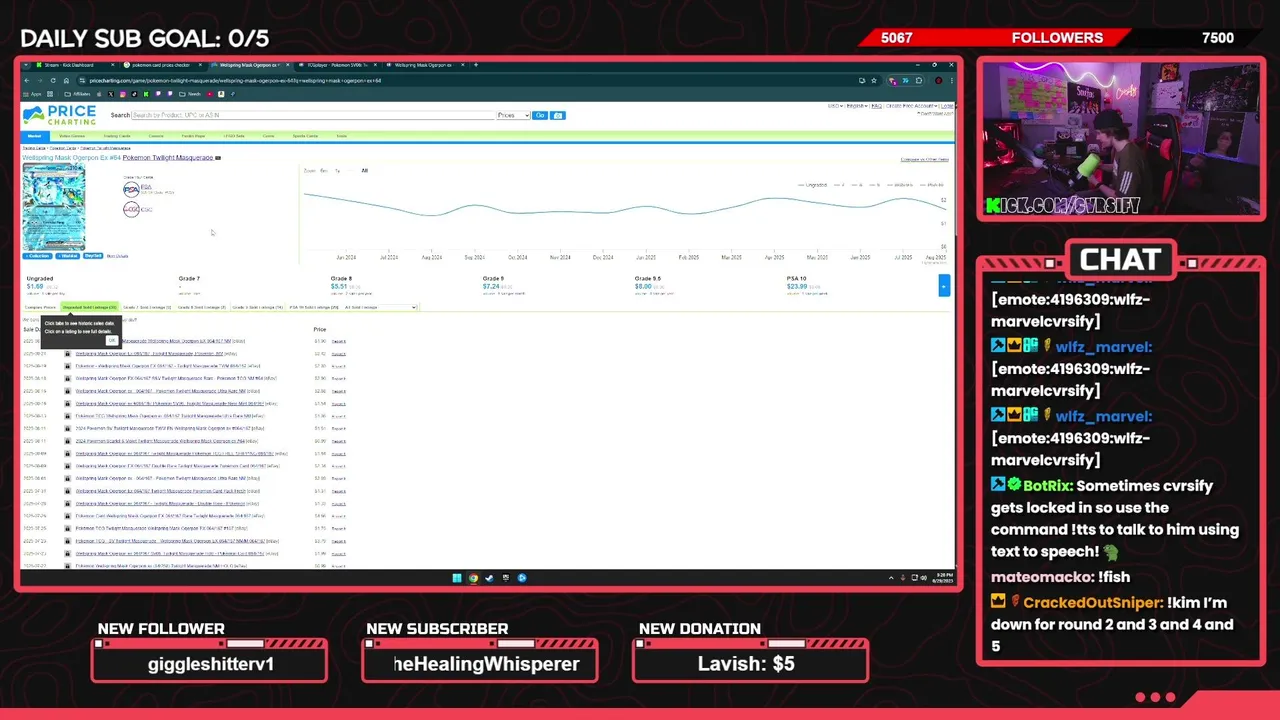Show hidden system tray icons
This screenshot has width=1280, height=720.
coord(891,577)
